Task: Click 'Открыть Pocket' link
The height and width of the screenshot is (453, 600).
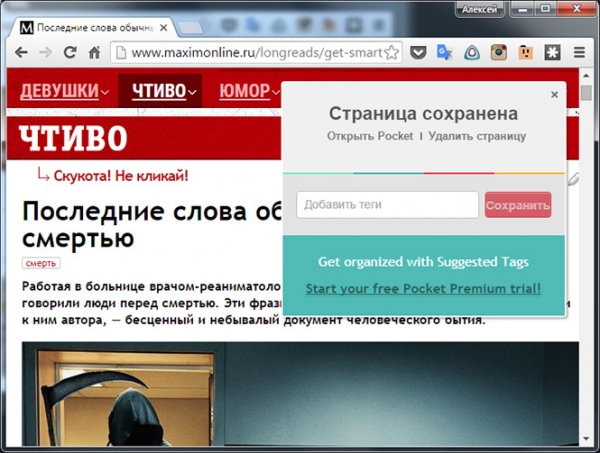Action: pyautogui.click(x=370, y=136)
